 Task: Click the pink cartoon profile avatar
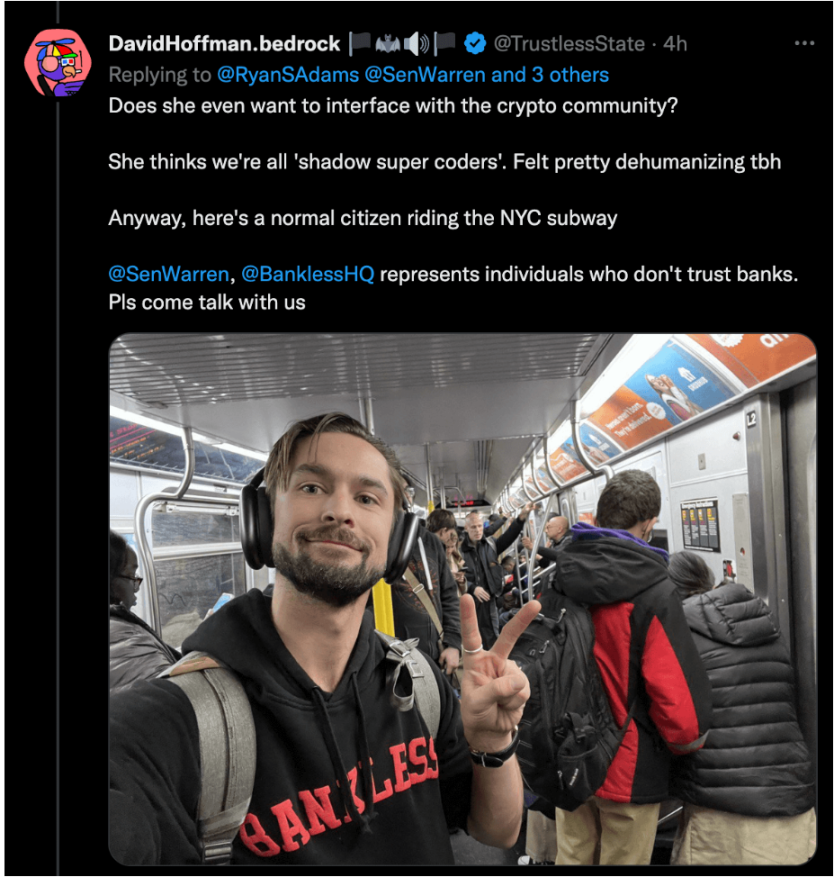[57, 62]
